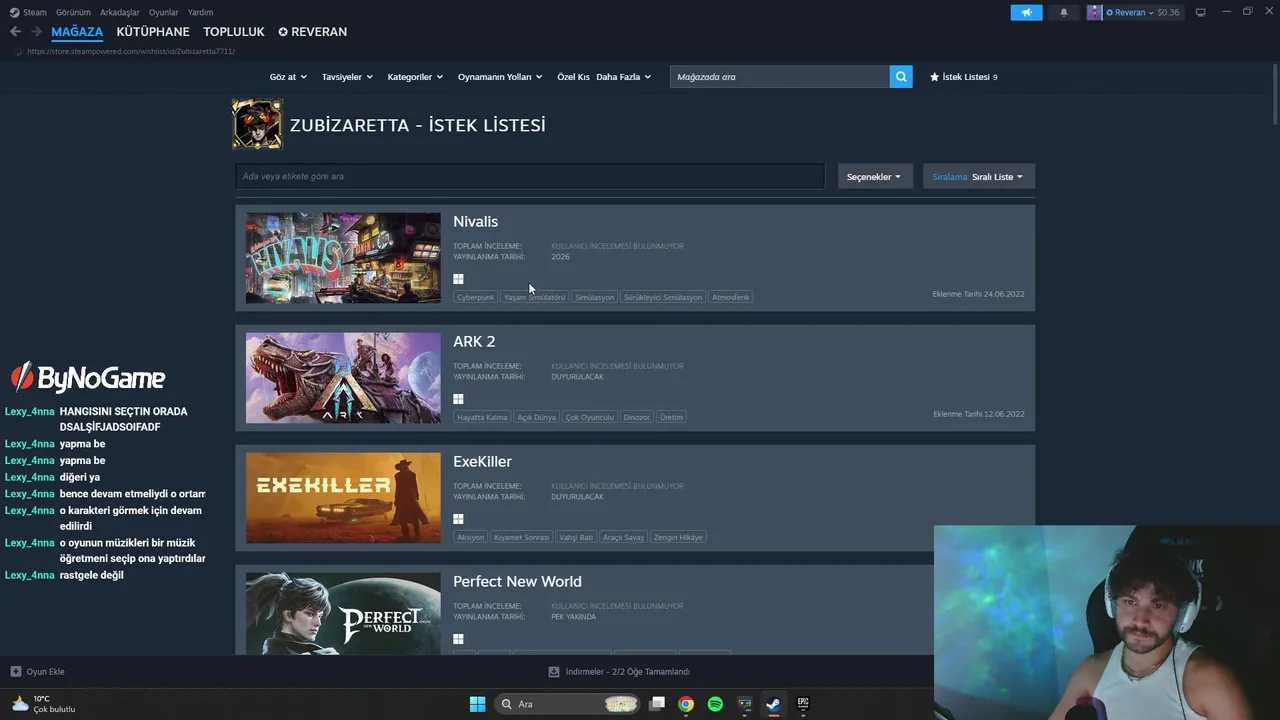Expand the Tavsiyeler dropdown
Screen dimensions: 1280x720
[x=347, y=77]
